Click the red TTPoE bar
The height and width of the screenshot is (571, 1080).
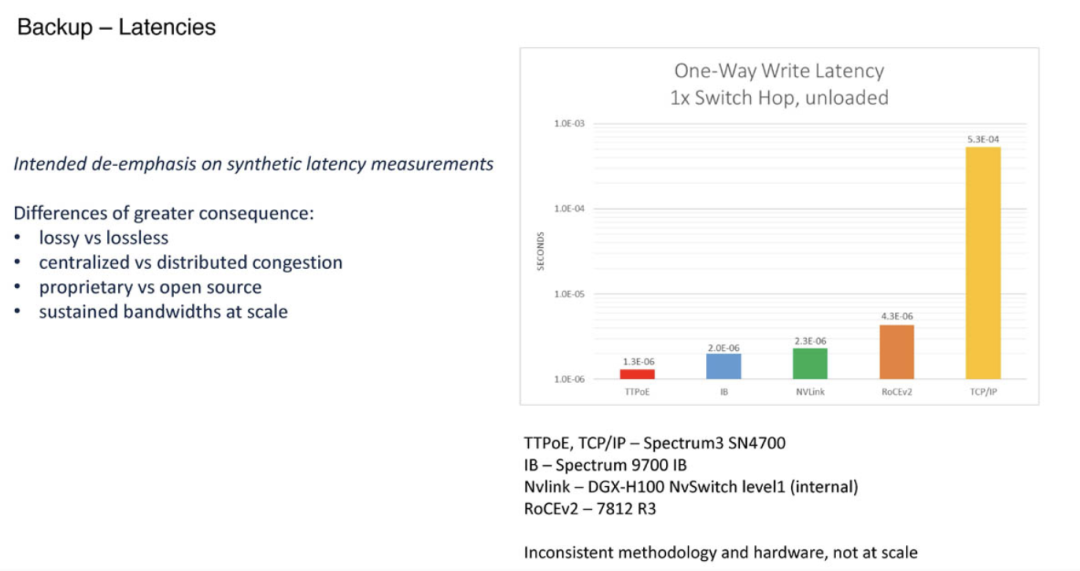coord(637,373)
